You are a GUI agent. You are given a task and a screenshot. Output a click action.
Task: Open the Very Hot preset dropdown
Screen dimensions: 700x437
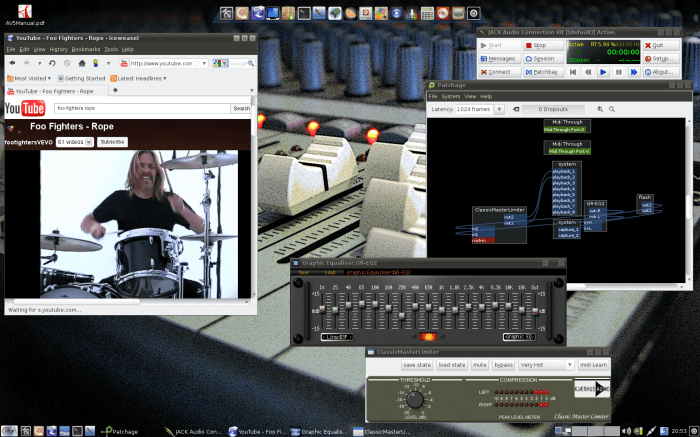tap(546, 365)
